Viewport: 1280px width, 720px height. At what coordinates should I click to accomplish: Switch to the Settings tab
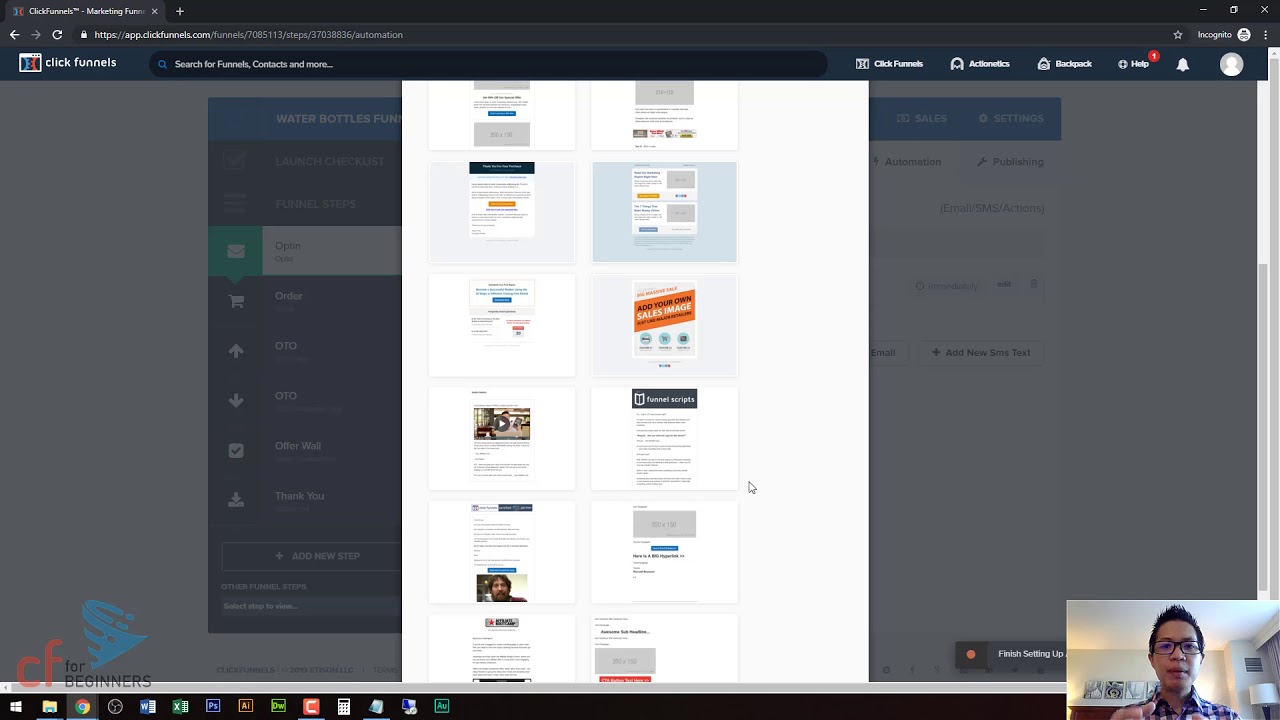click(x=1010, y=118)
